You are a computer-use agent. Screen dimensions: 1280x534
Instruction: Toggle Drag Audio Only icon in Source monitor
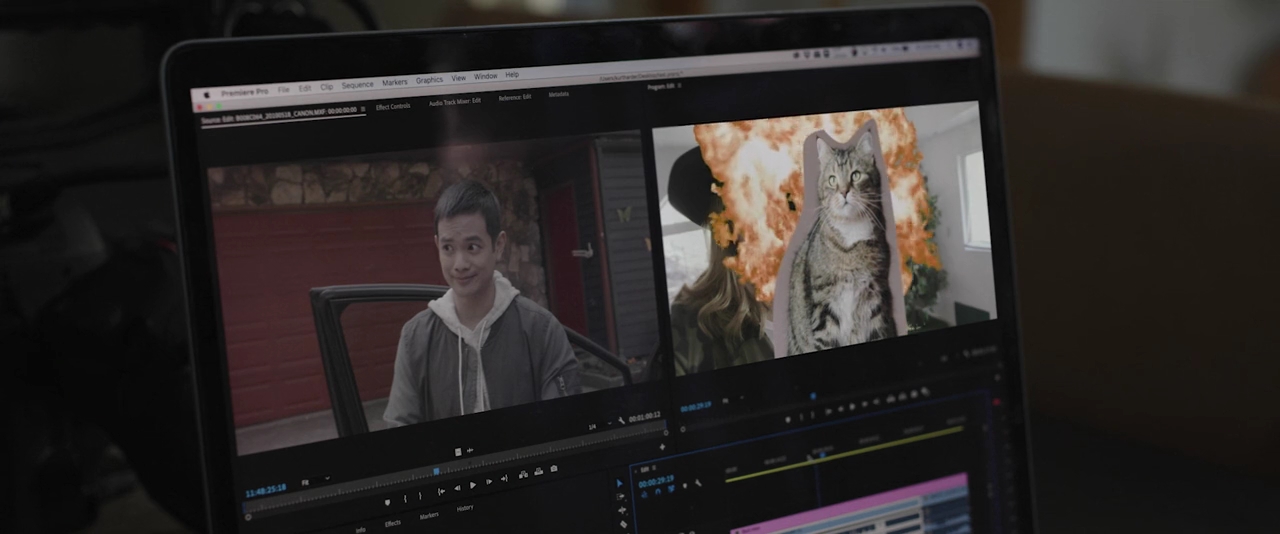click(470, 451)
